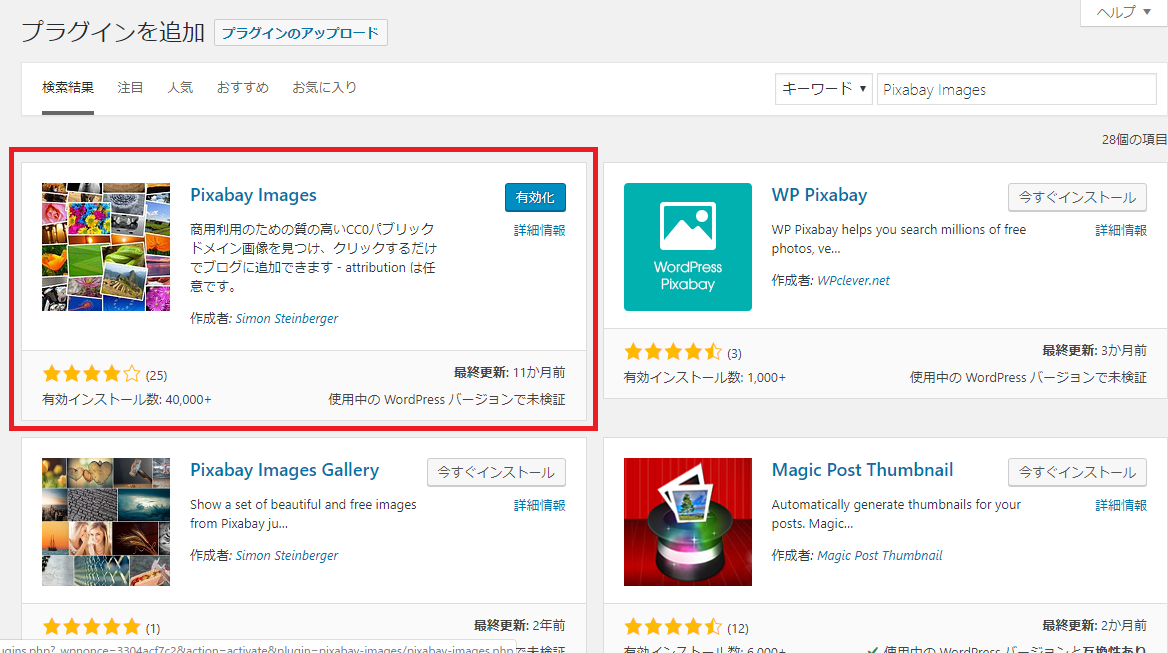The width and height of the screenshot is (1168, 653).
Task: Open the ヘルプ dropdown tab
Action: pos(1123,12)
